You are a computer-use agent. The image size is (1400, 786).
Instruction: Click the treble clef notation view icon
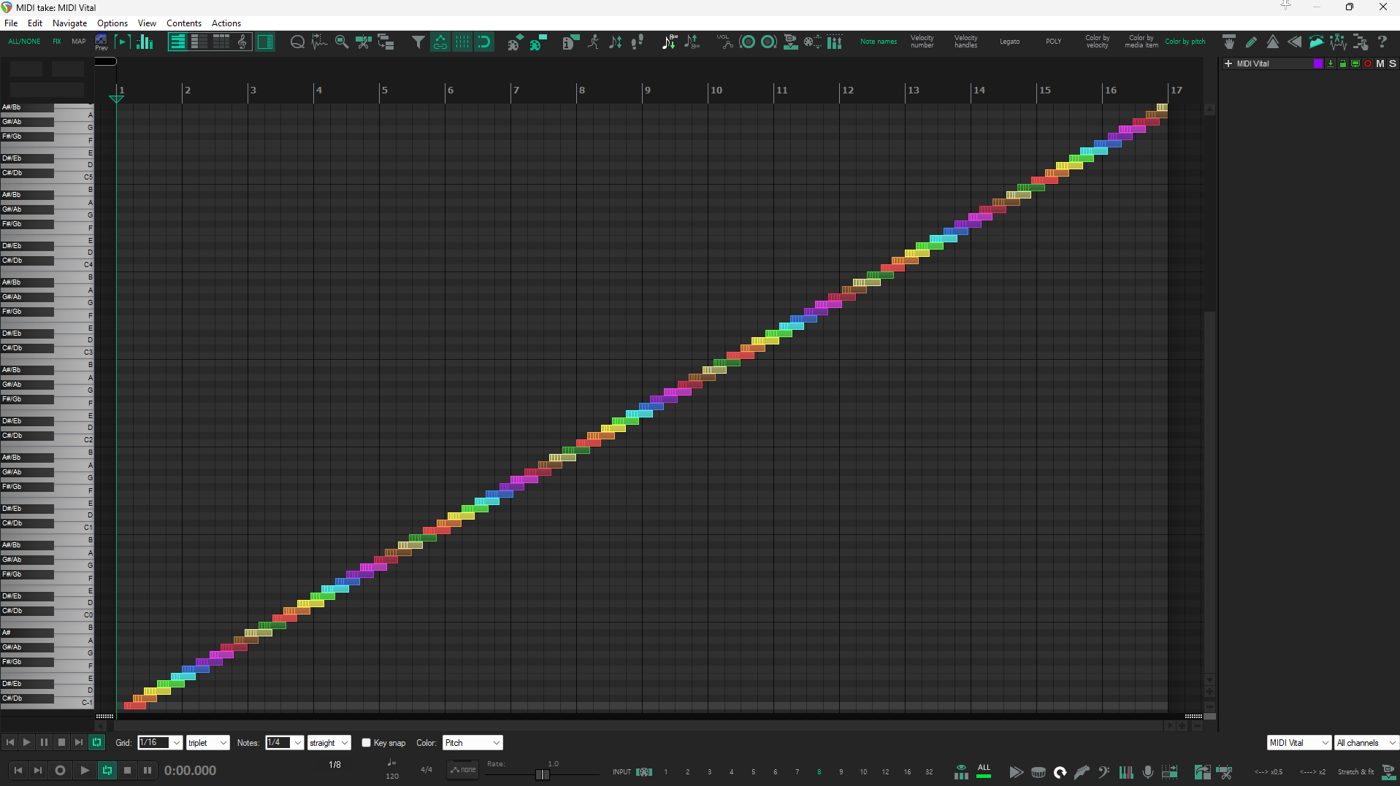click(242, 42)
